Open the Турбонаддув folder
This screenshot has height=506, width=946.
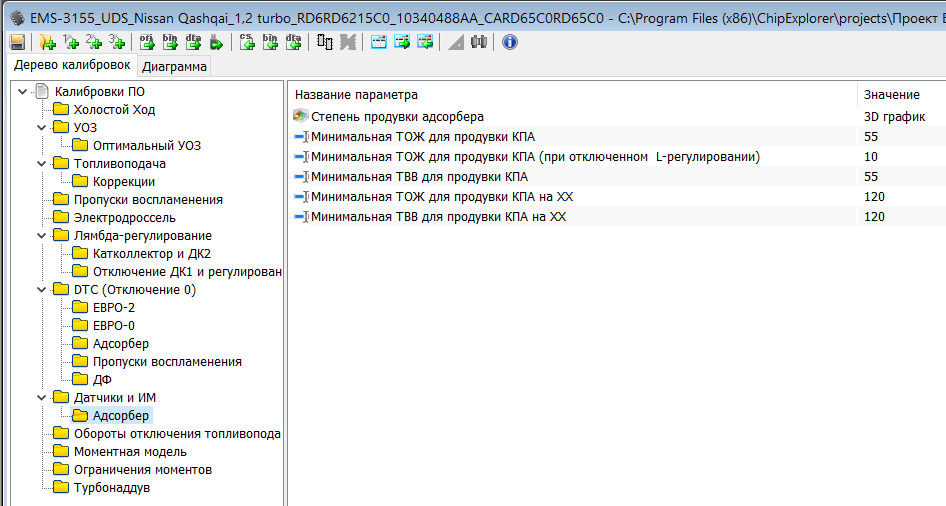point(111,488)
